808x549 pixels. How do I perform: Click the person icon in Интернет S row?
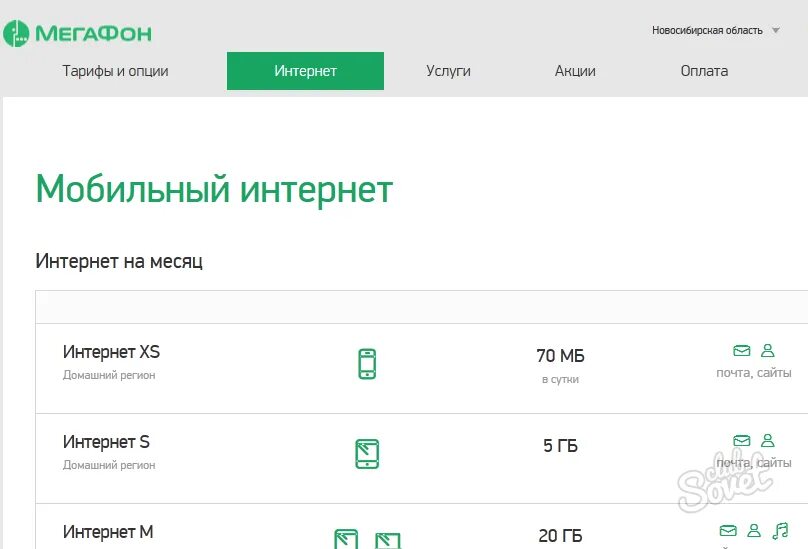[768, 440]
